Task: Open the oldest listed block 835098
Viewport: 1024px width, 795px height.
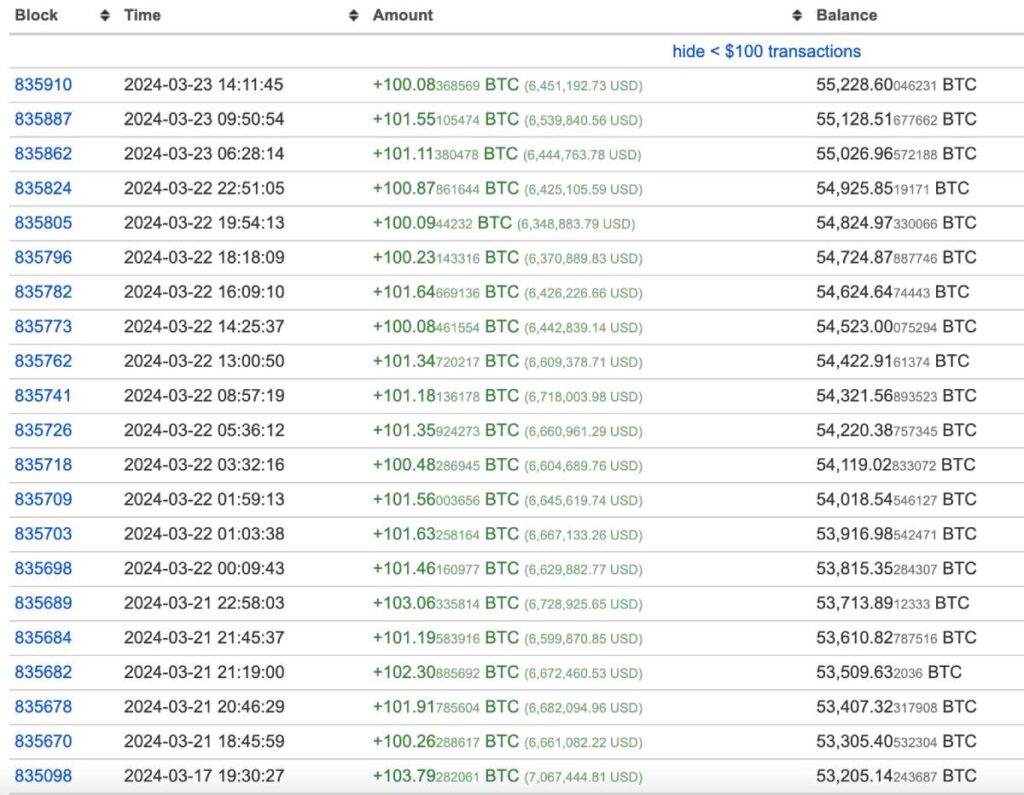Action: tap(43, 776)
